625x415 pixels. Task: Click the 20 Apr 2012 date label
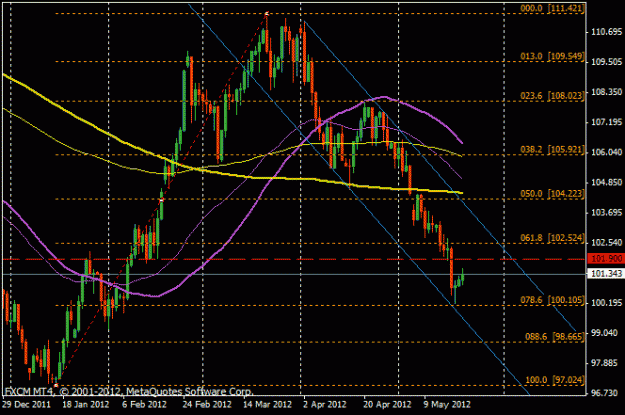click(387, 405)
